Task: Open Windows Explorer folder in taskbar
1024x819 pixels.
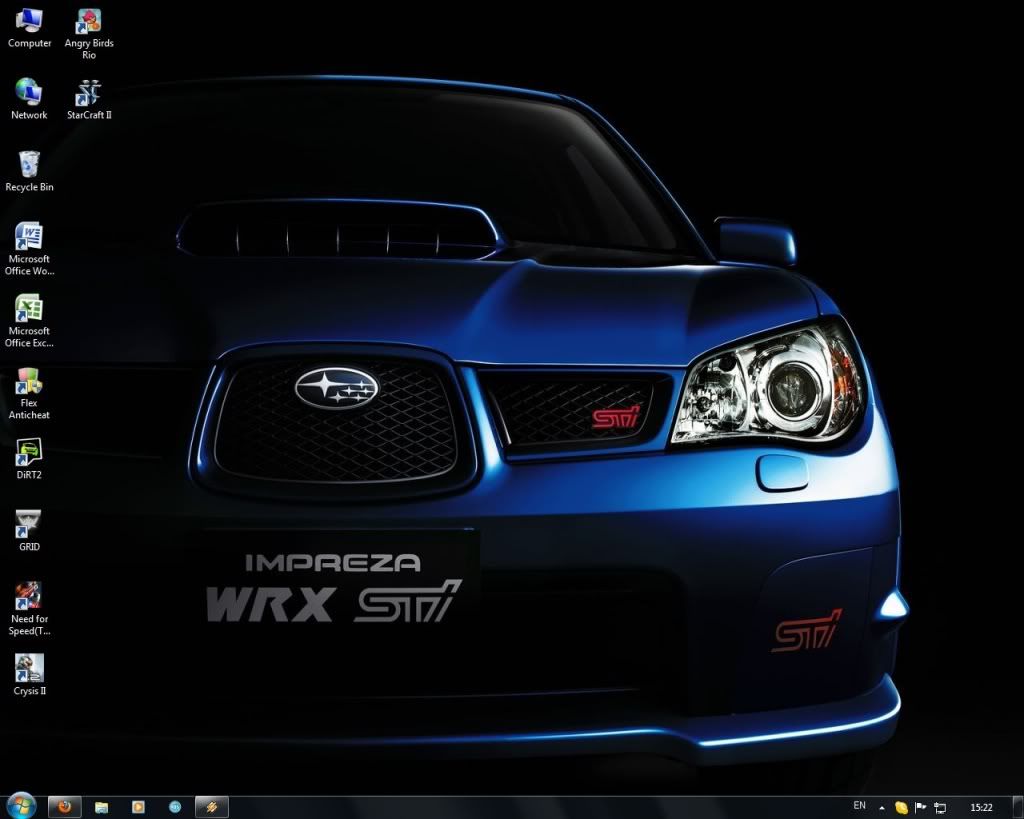Action: 101,807
